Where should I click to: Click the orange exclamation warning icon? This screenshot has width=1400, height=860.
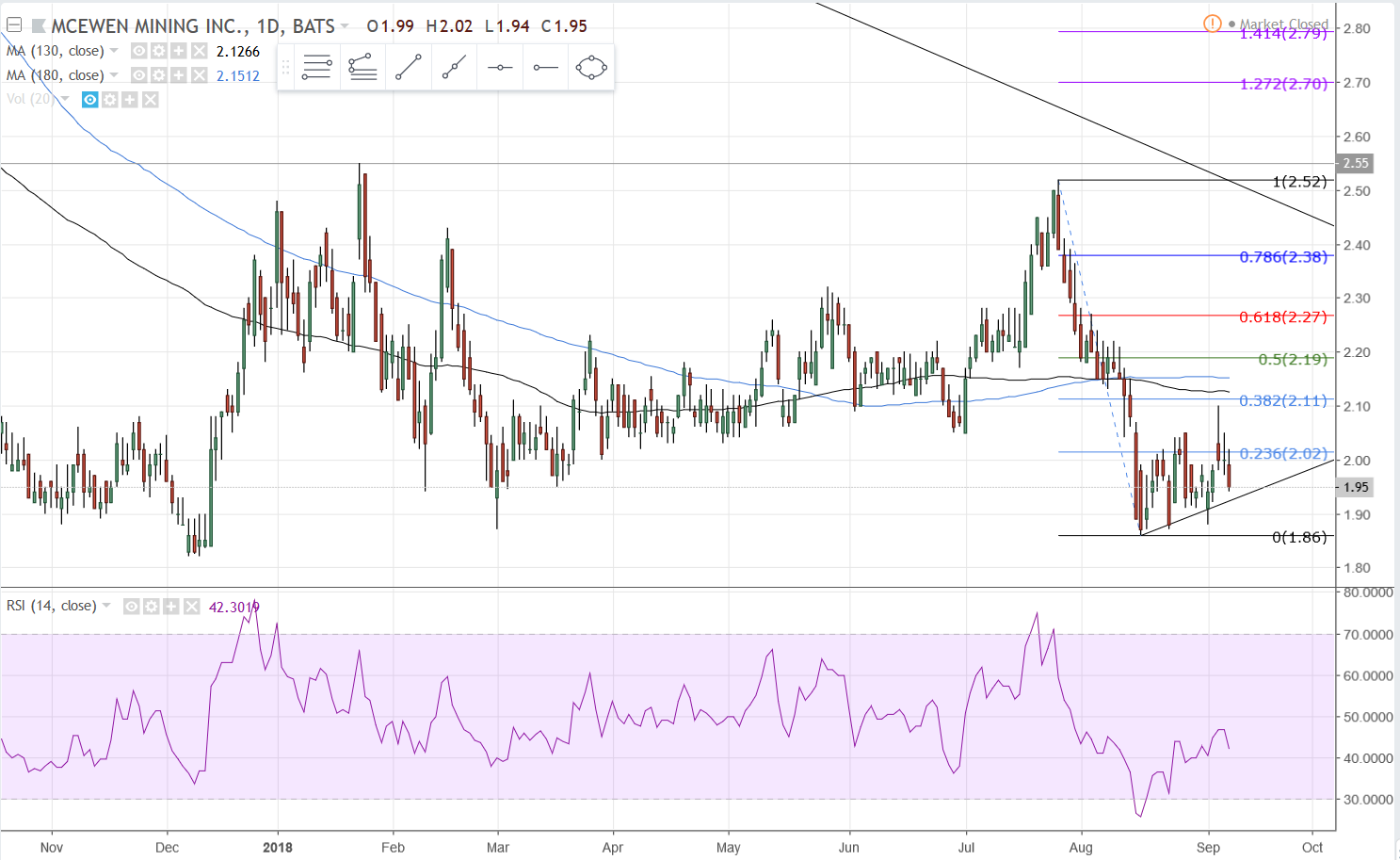[x=1213, y=24]
